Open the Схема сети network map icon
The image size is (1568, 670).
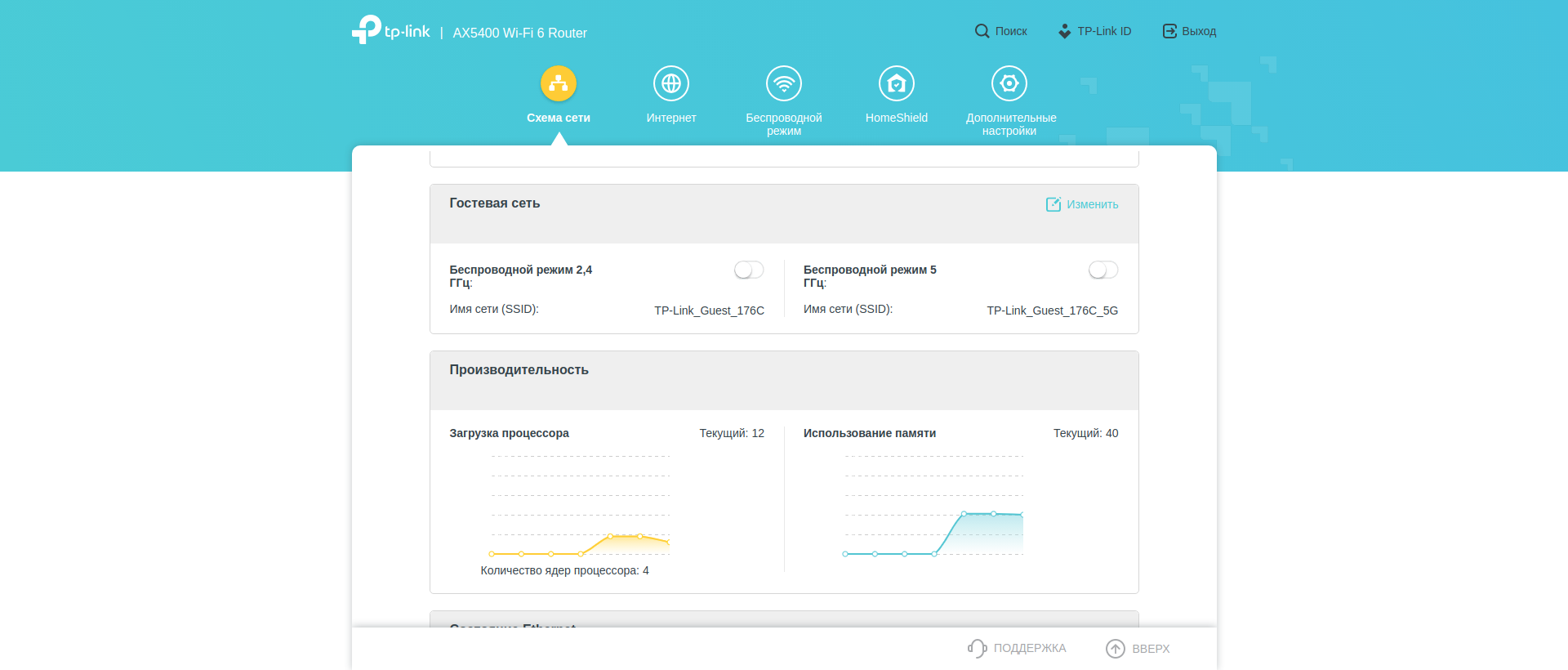coord(559,83)
